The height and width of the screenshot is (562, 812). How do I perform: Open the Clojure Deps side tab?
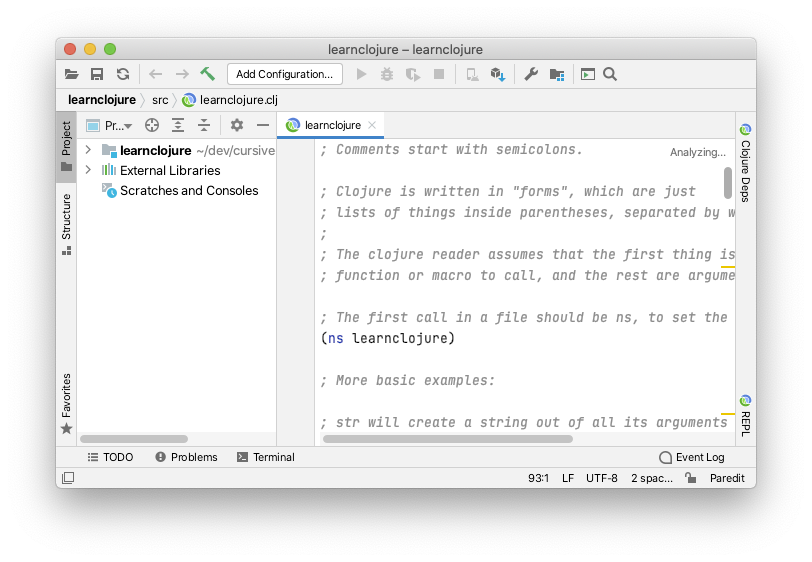745,162
